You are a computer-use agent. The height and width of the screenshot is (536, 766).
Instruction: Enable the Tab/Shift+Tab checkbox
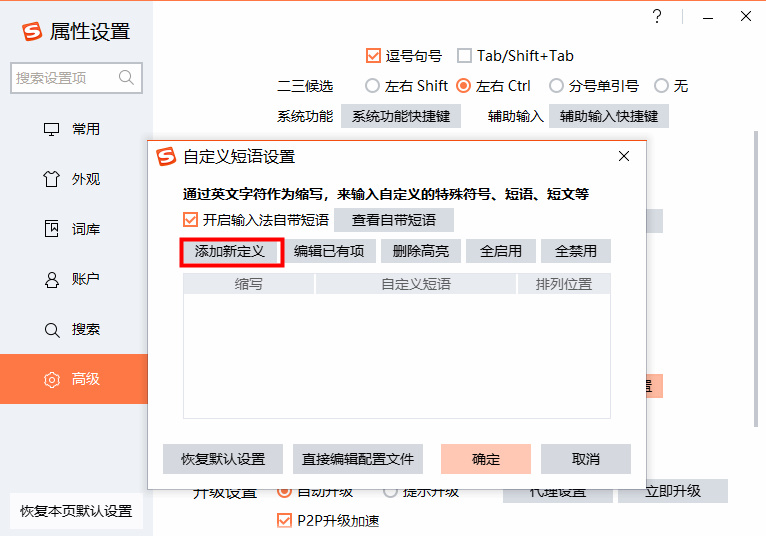tap(464, 56)
